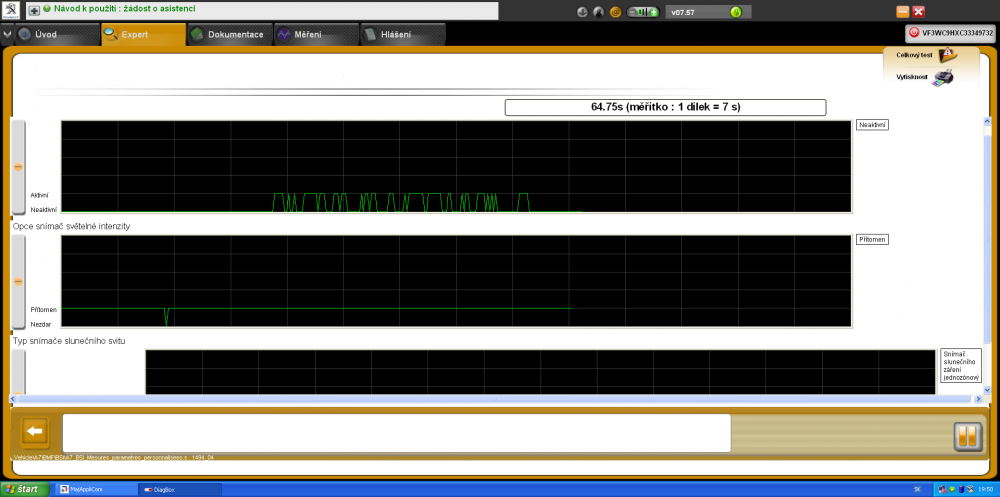This screenshot has height=497, width=1000.
Task: Pause the measurement recording
Action: pos(967,436)
